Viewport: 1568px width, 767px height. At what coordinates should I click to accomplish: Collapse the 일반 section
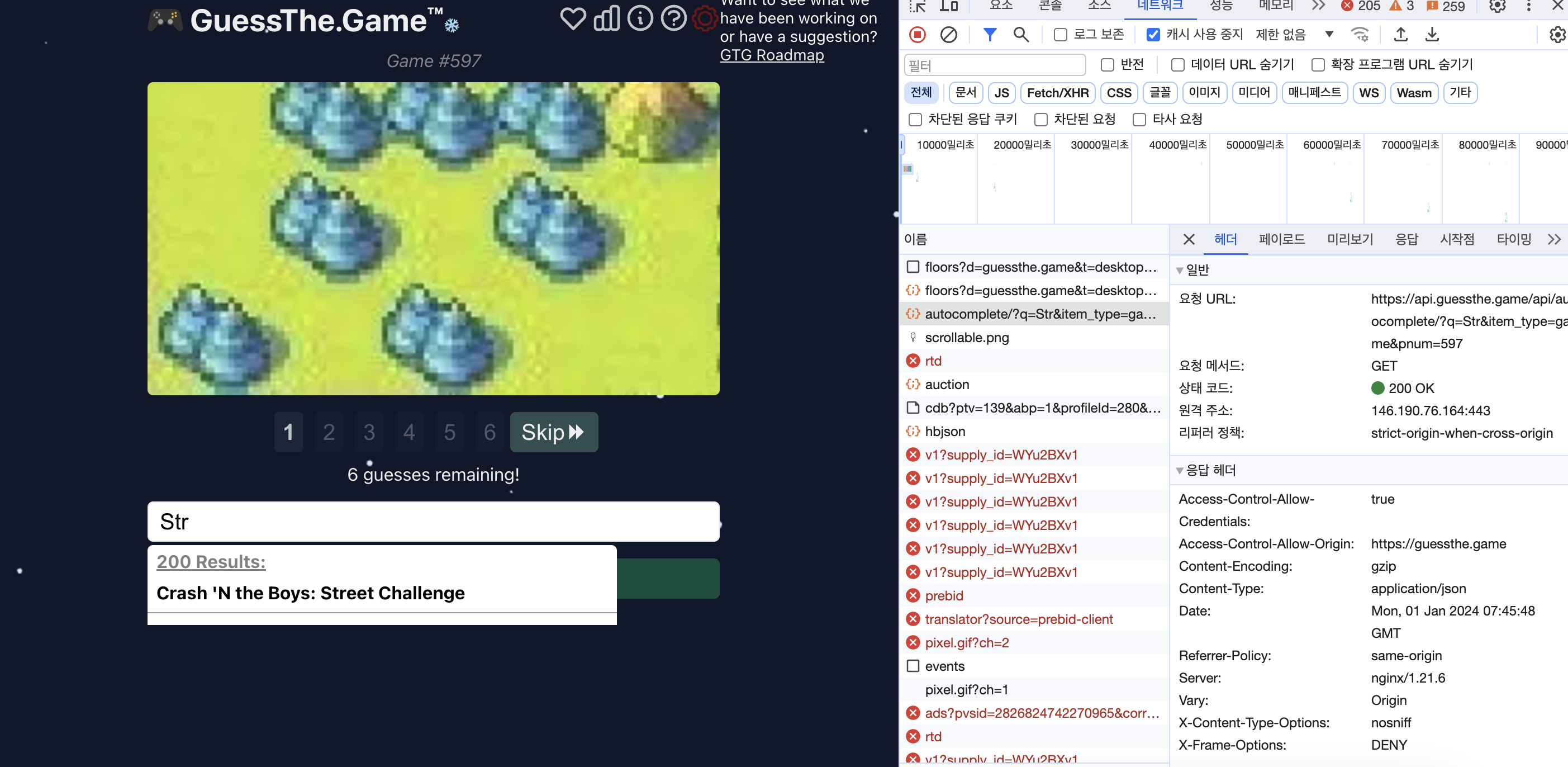click(x=1180, y=270)
